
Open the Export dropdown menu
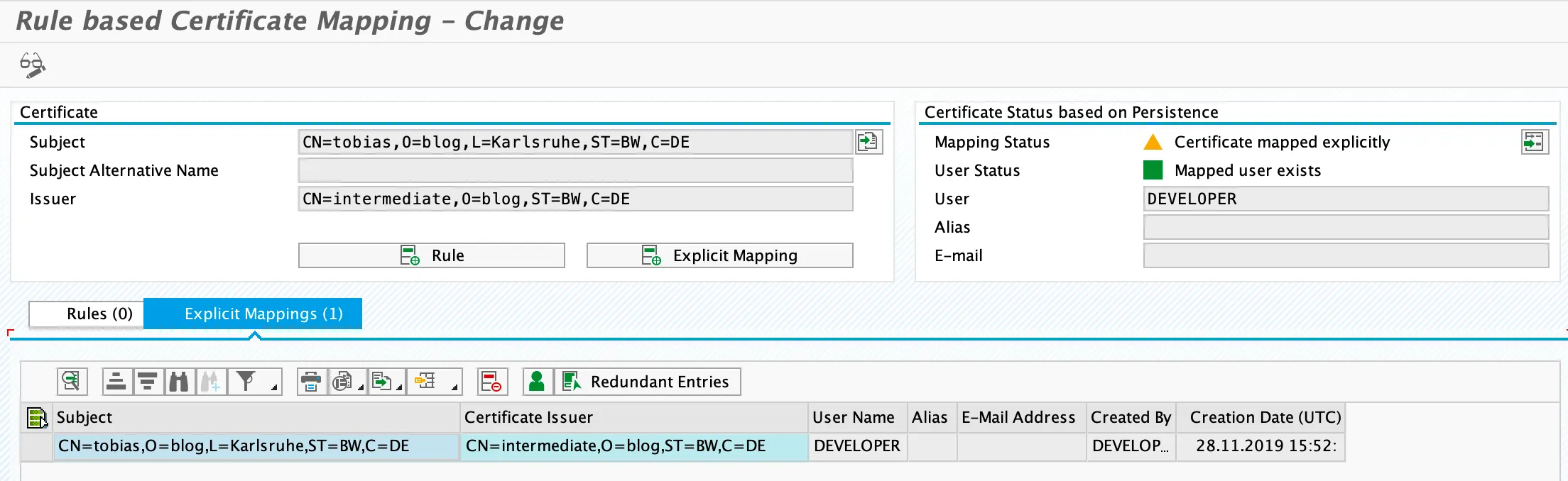[x=399, y=387]
